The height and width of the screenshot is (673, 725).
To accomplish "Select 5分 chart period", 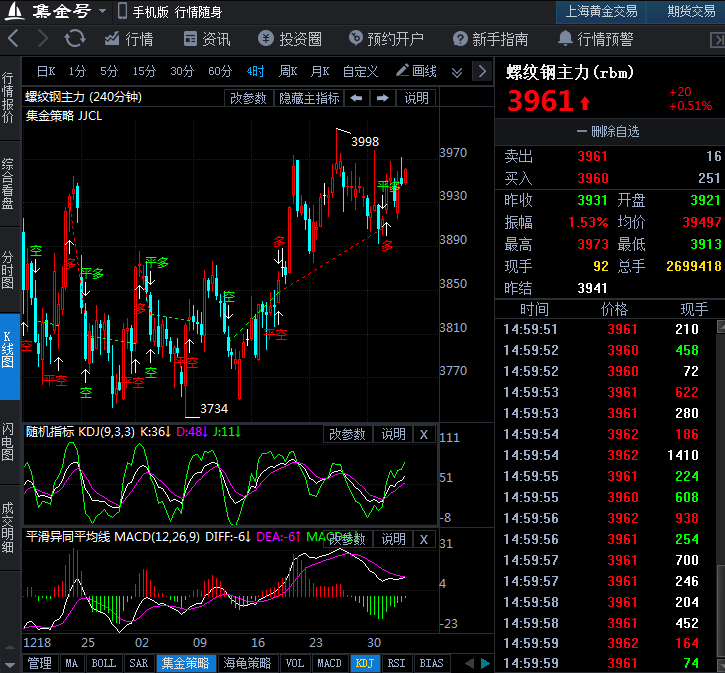I will (x=109, y=71).
